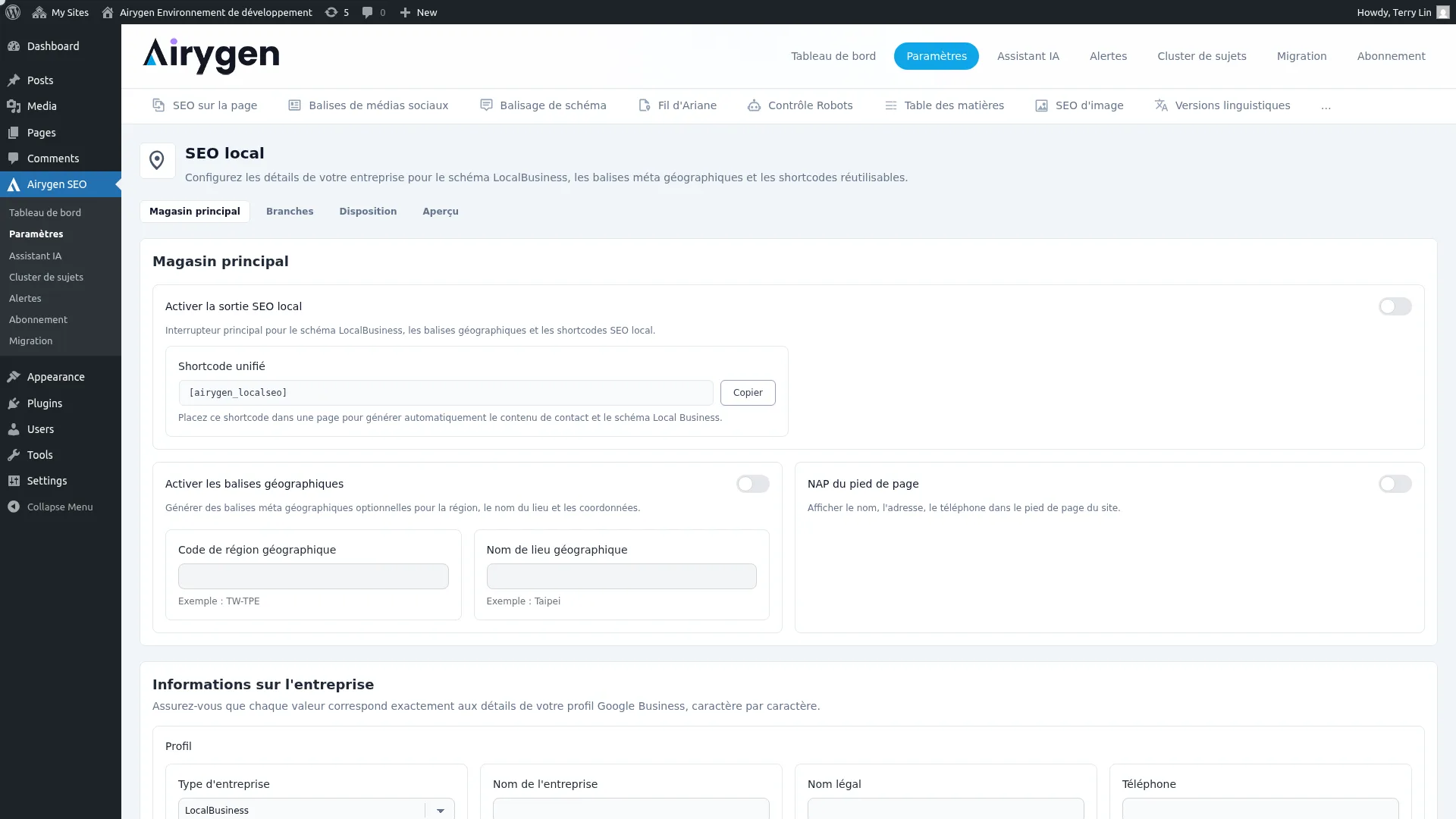Turn on NAP du pied de page

1395,484
